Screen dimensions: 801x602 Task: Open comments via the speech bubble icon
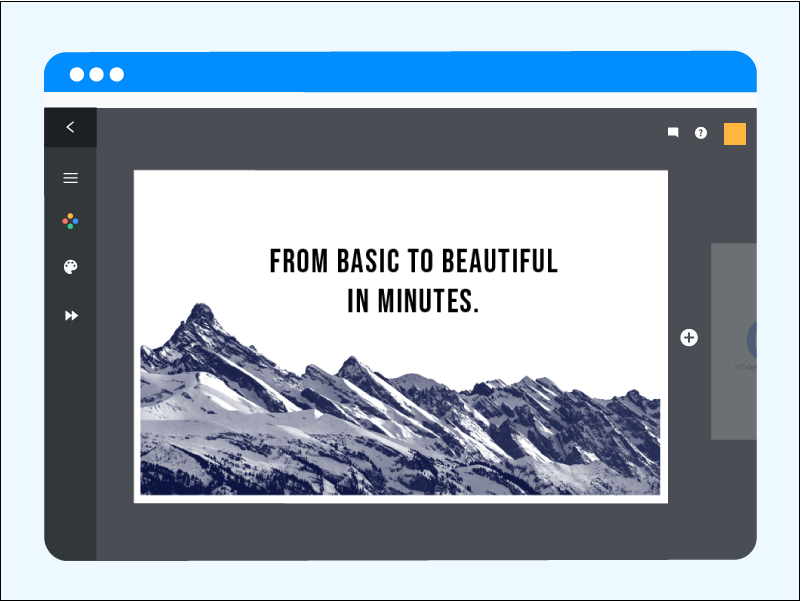coord(672,131)
